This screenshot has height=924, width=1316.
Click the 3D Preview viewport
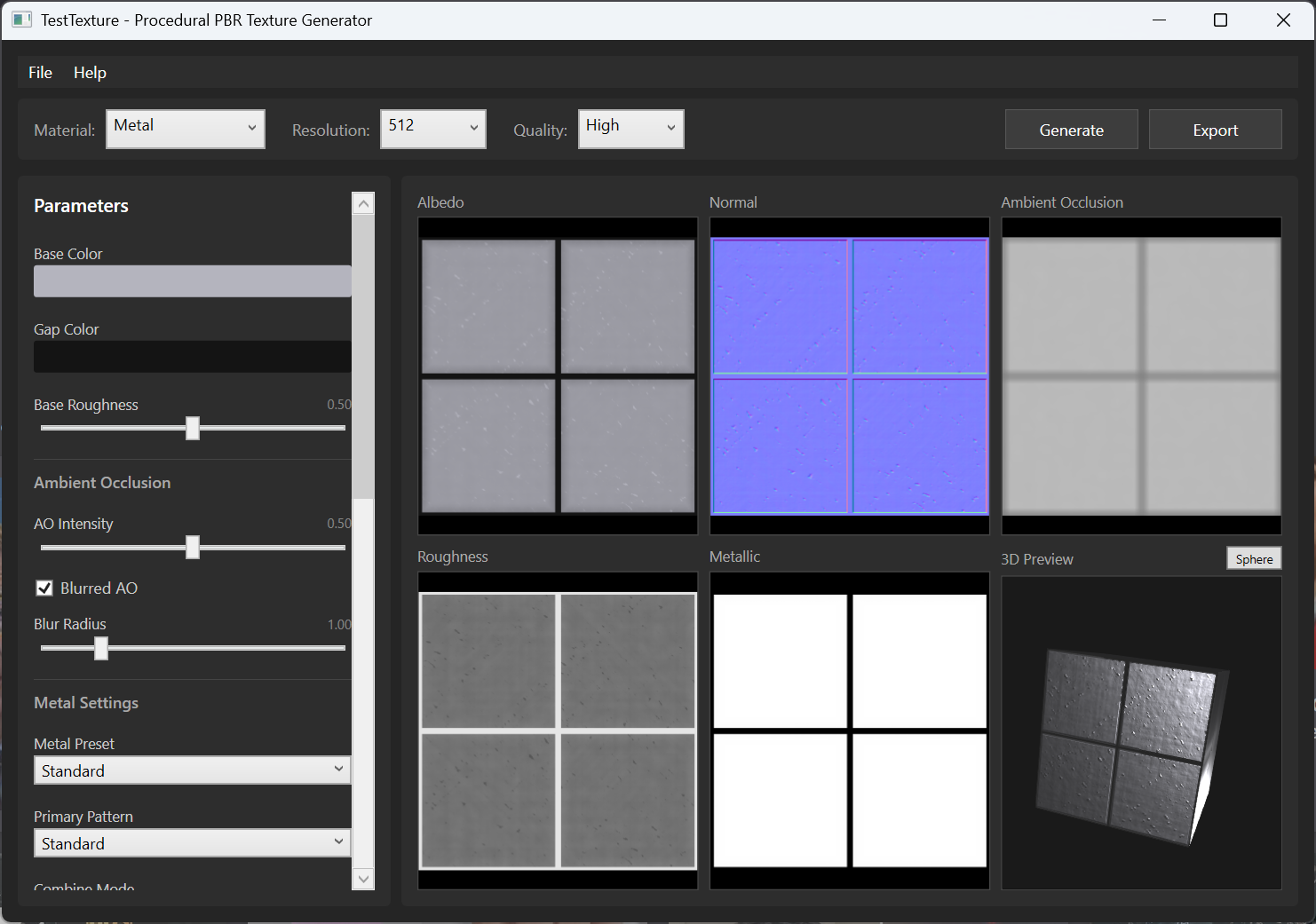click(1142, 733)
